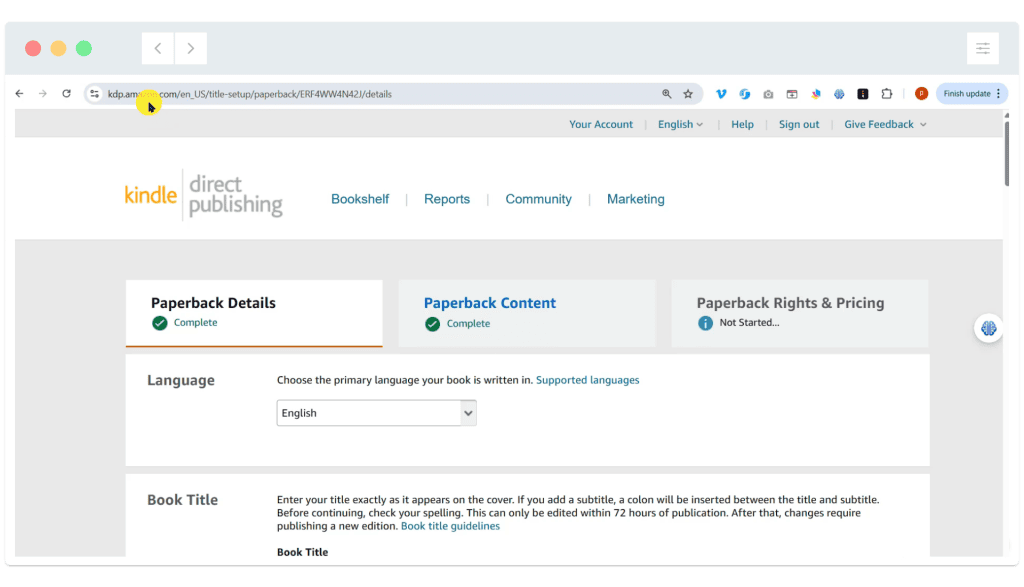Click the green checkmark under Paperback Content

432,324
